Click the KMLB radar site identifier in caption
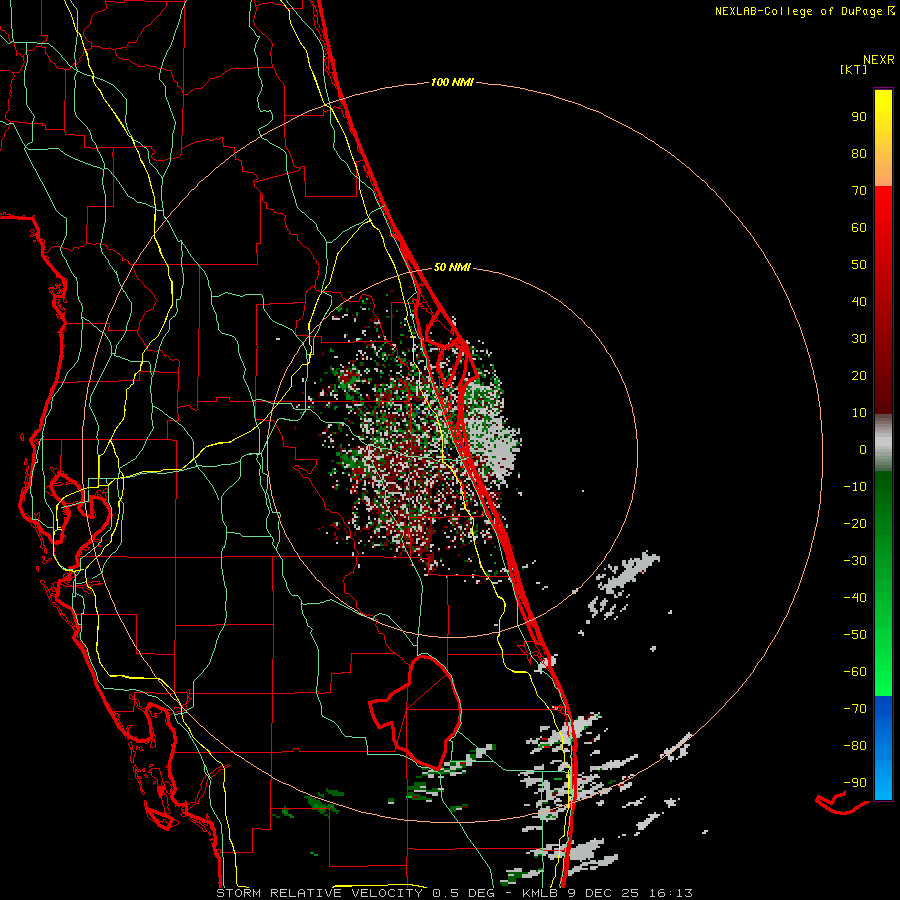 tap(540, 893)
